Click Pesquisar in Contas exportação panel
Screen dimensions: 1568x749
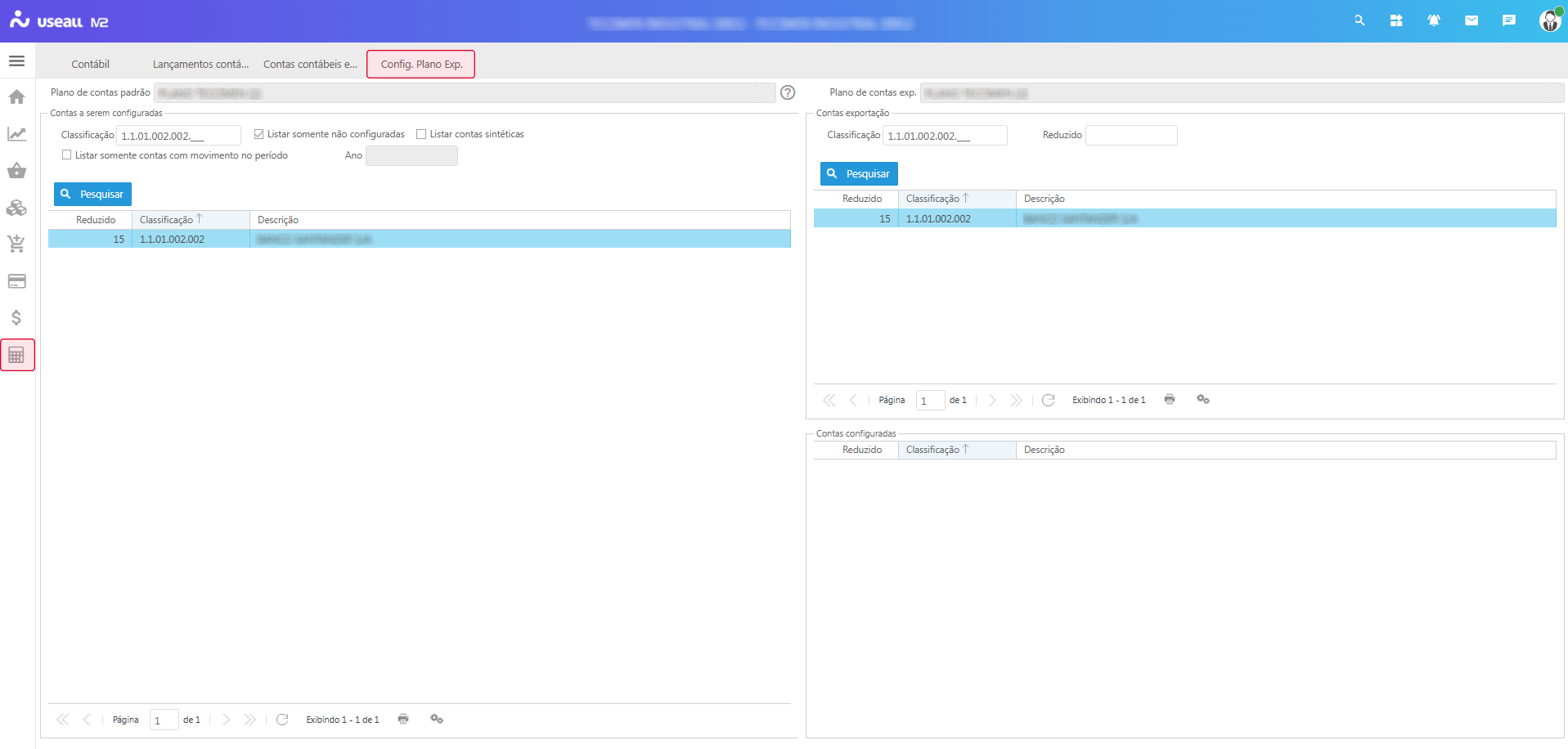(x=859, y=174)
